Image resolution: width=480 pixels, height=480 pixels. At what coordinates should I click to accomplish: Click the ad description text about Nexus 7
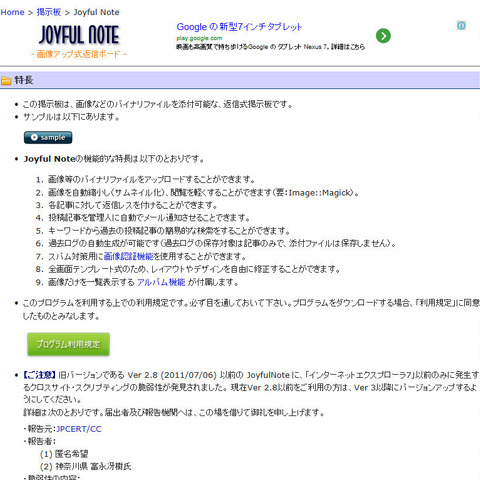[271, 47]
